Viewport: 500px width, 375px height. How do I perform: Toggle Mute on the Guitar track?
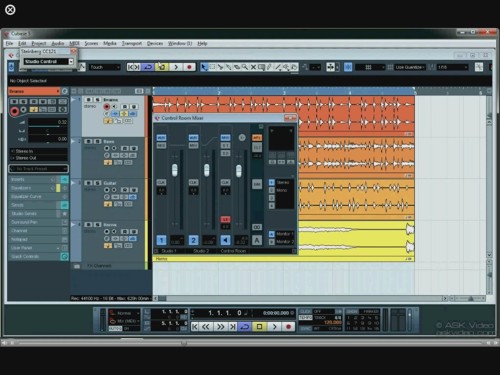coord(88,183)
